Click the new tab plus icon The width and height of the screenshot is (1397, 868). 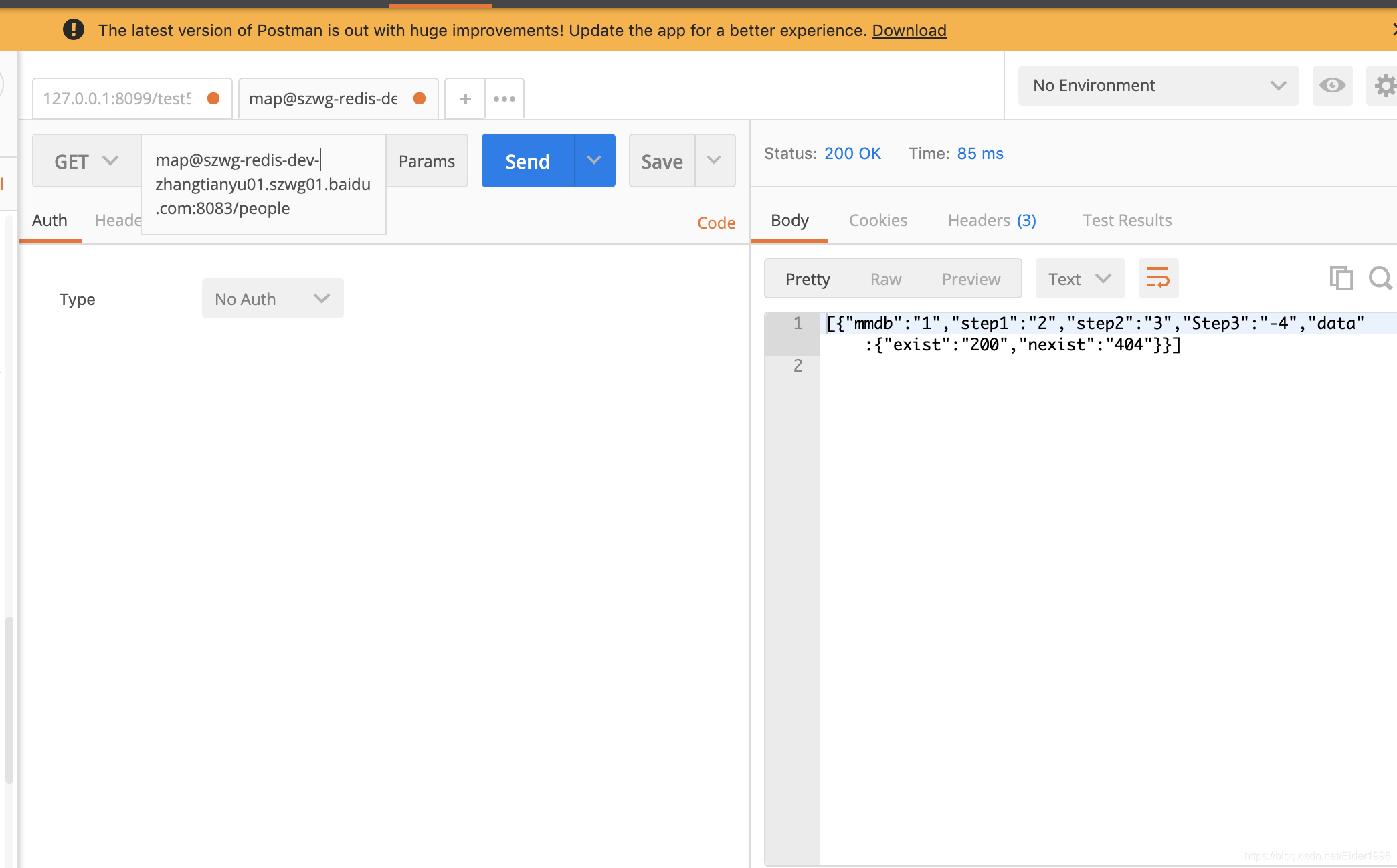(465, 99)
